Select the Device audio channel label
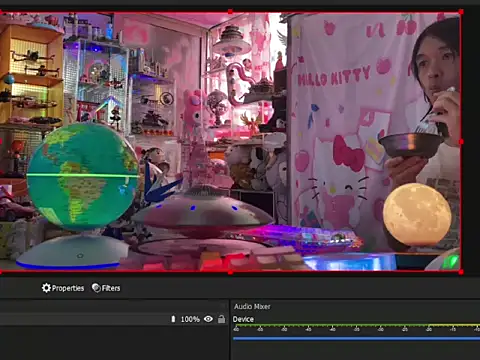 click(x=243, y=319)
